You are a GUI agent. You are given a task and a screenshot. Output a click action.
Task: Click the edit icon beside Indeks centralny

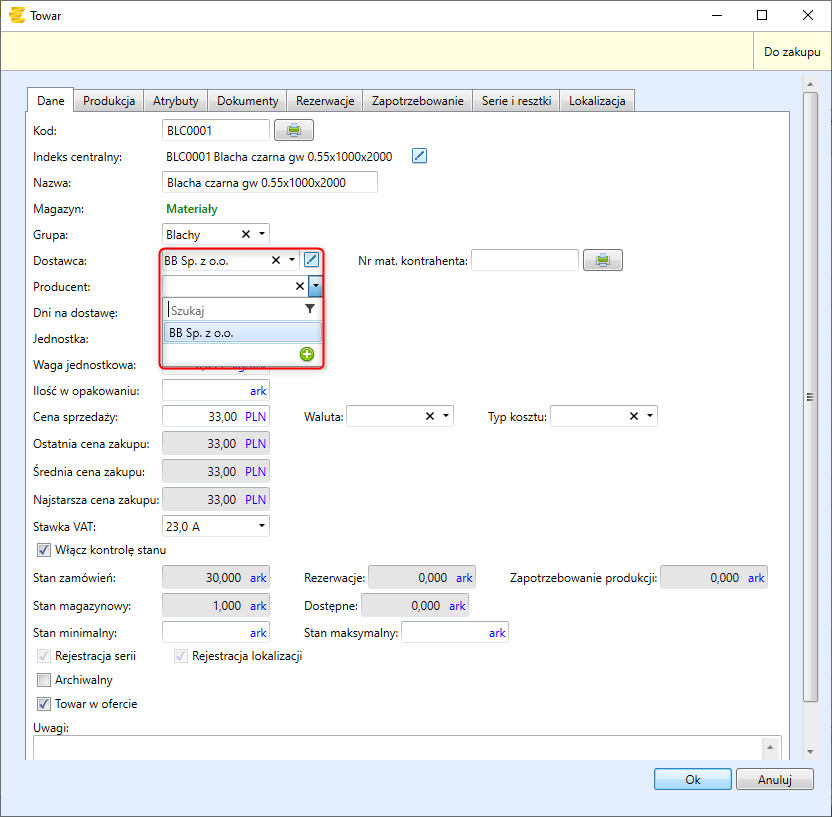420,156
